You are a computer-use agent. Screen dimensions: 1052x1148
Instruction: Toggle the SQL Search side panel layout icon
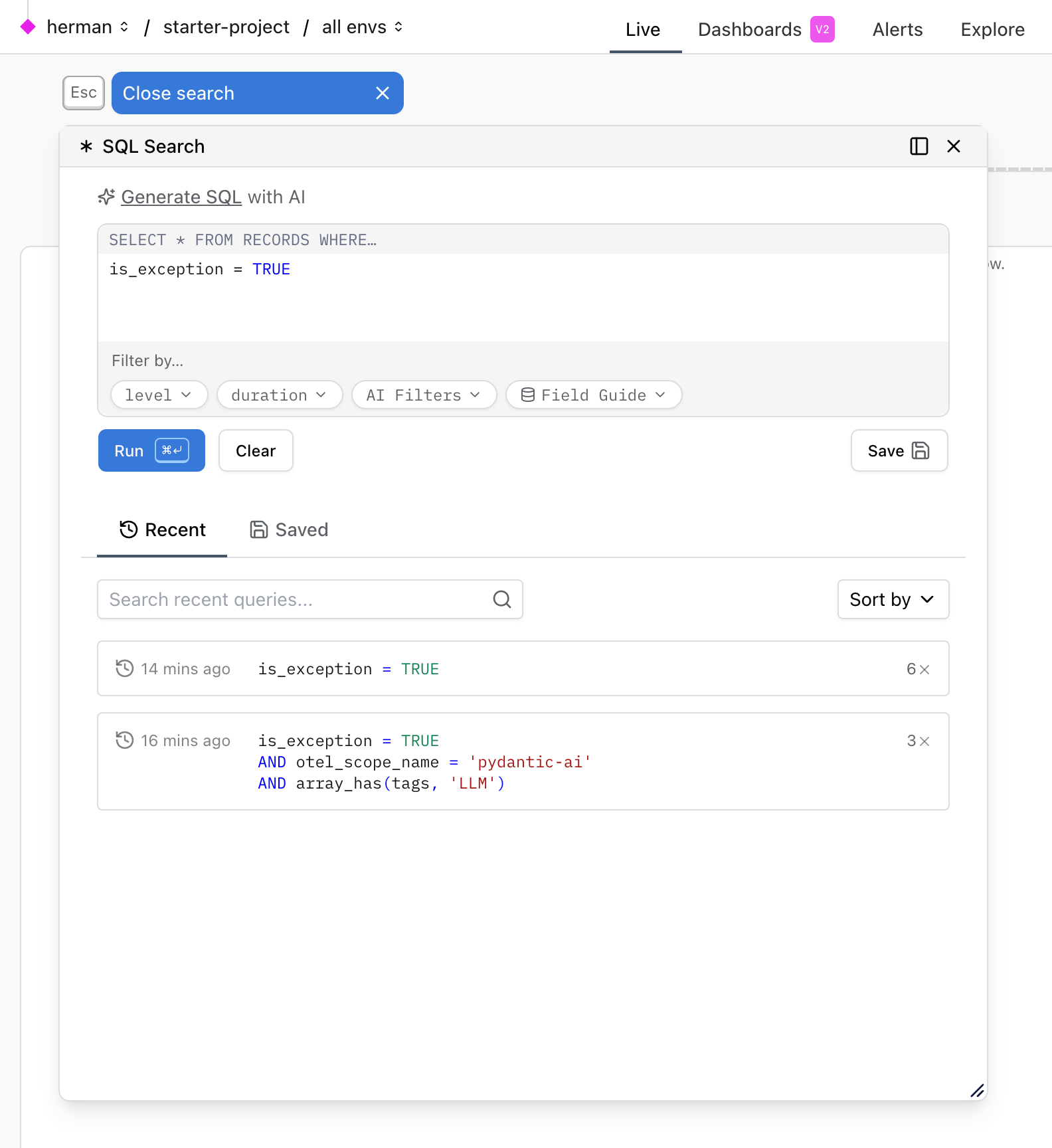pos(919,146)
